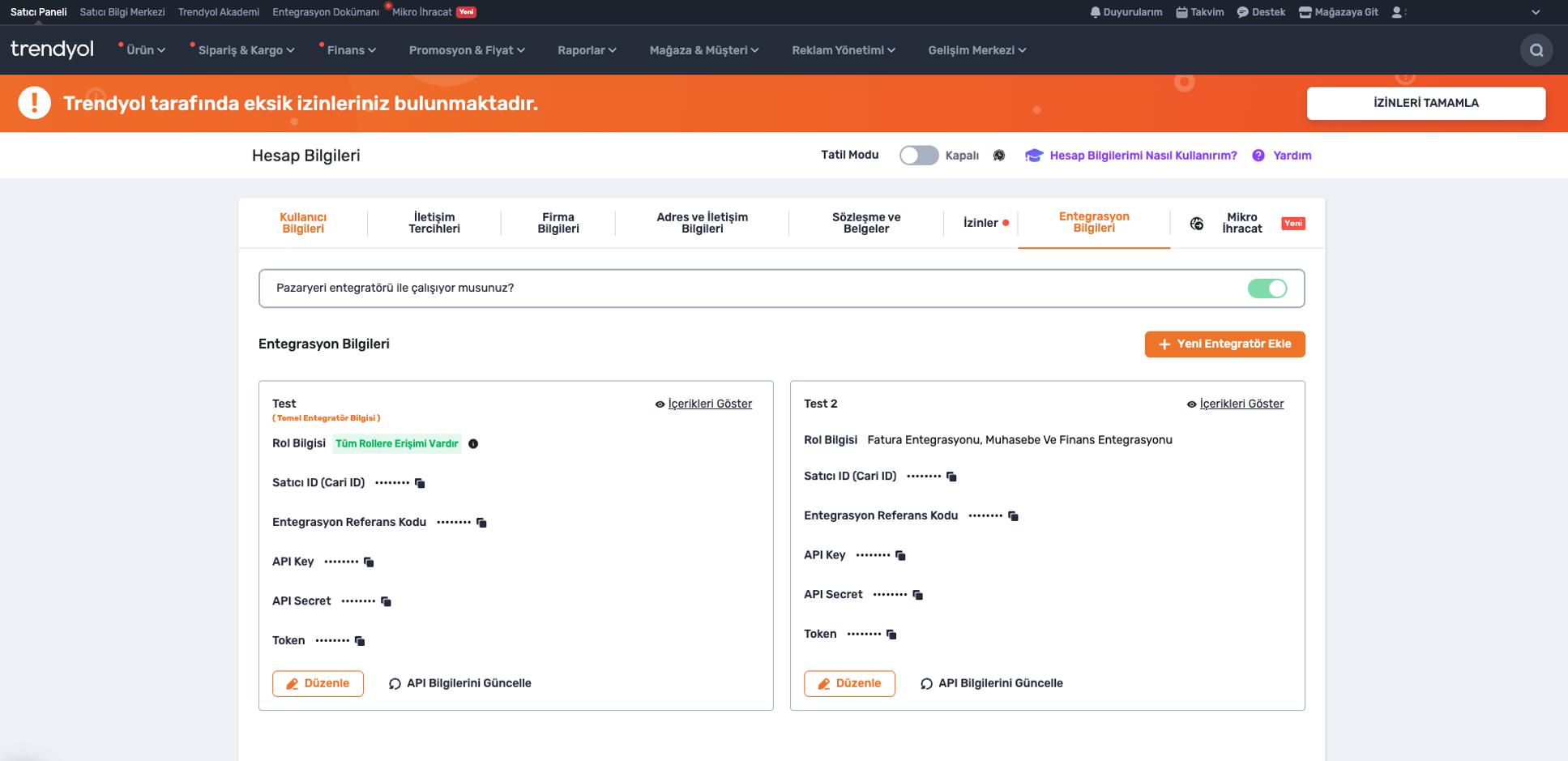Screen dimensions: 1568x761
Task: Switch to Sözleşme ve Belgeler tab
Action: [x=866, y=223]
